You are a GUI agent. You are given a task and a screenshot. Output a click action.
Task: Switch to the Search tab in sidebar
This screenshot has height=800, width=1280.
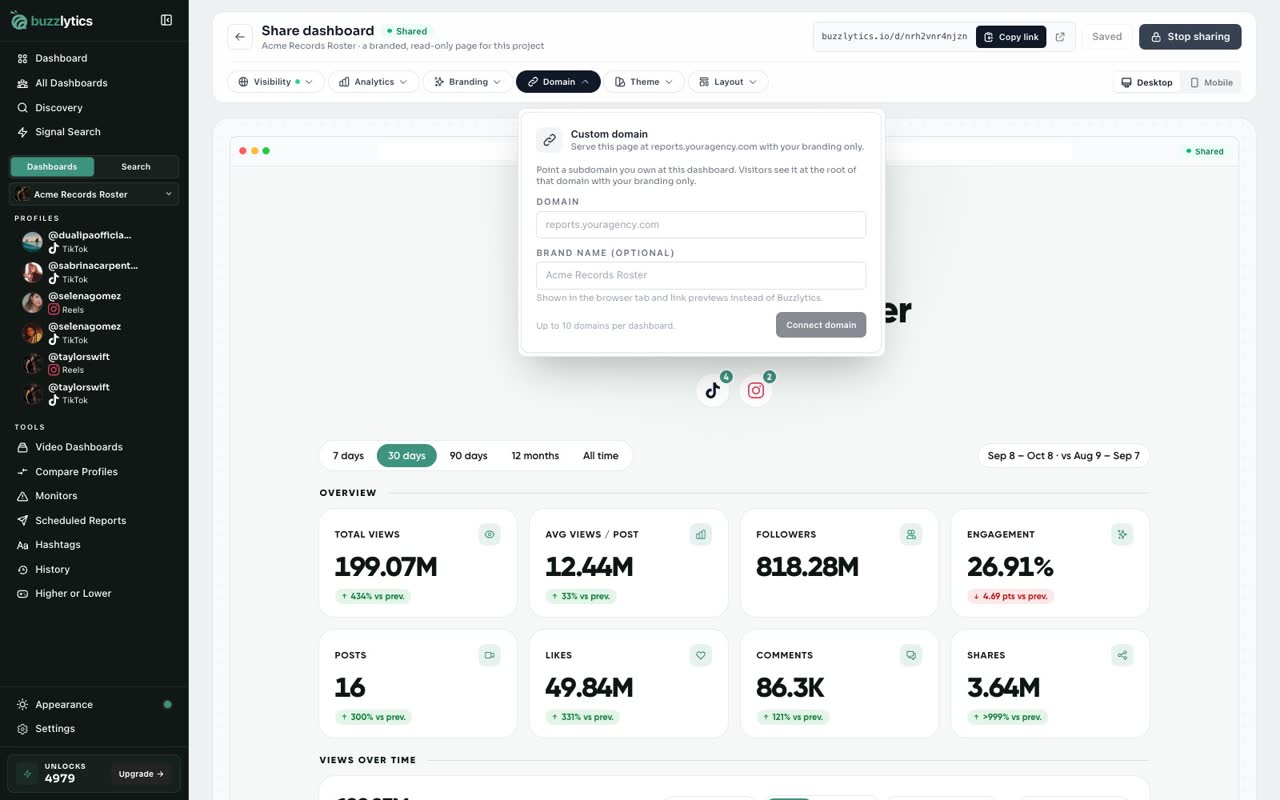(136, 167)
